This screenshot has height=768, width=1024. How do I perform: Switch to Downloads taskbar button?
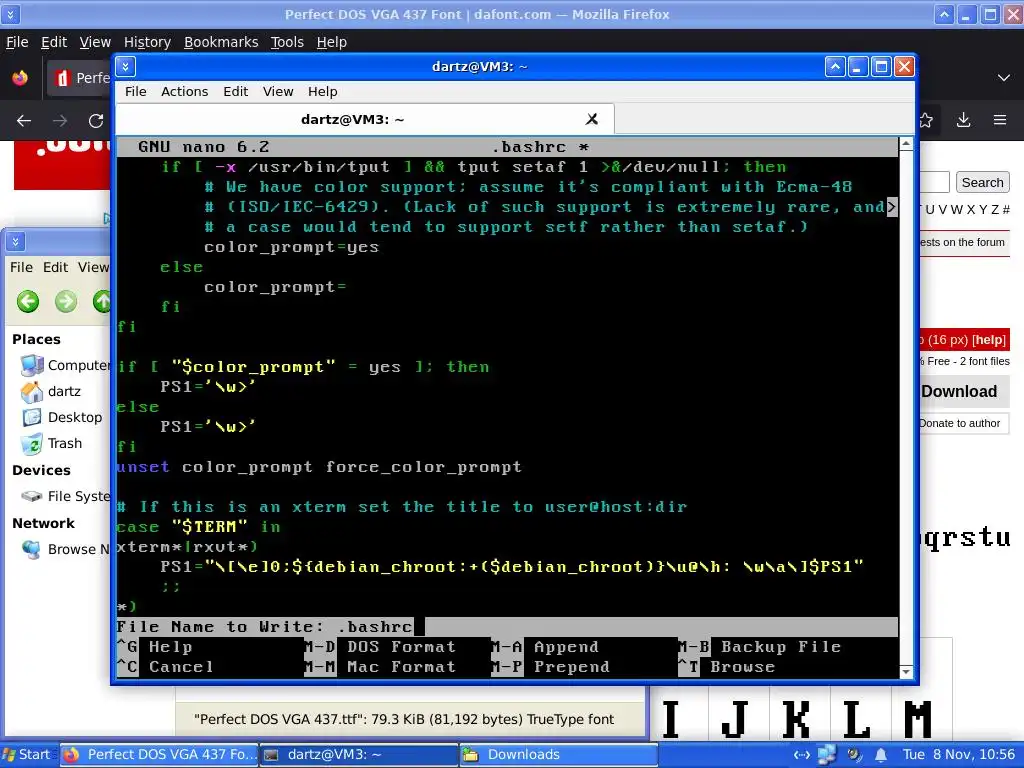pos(558,755)
